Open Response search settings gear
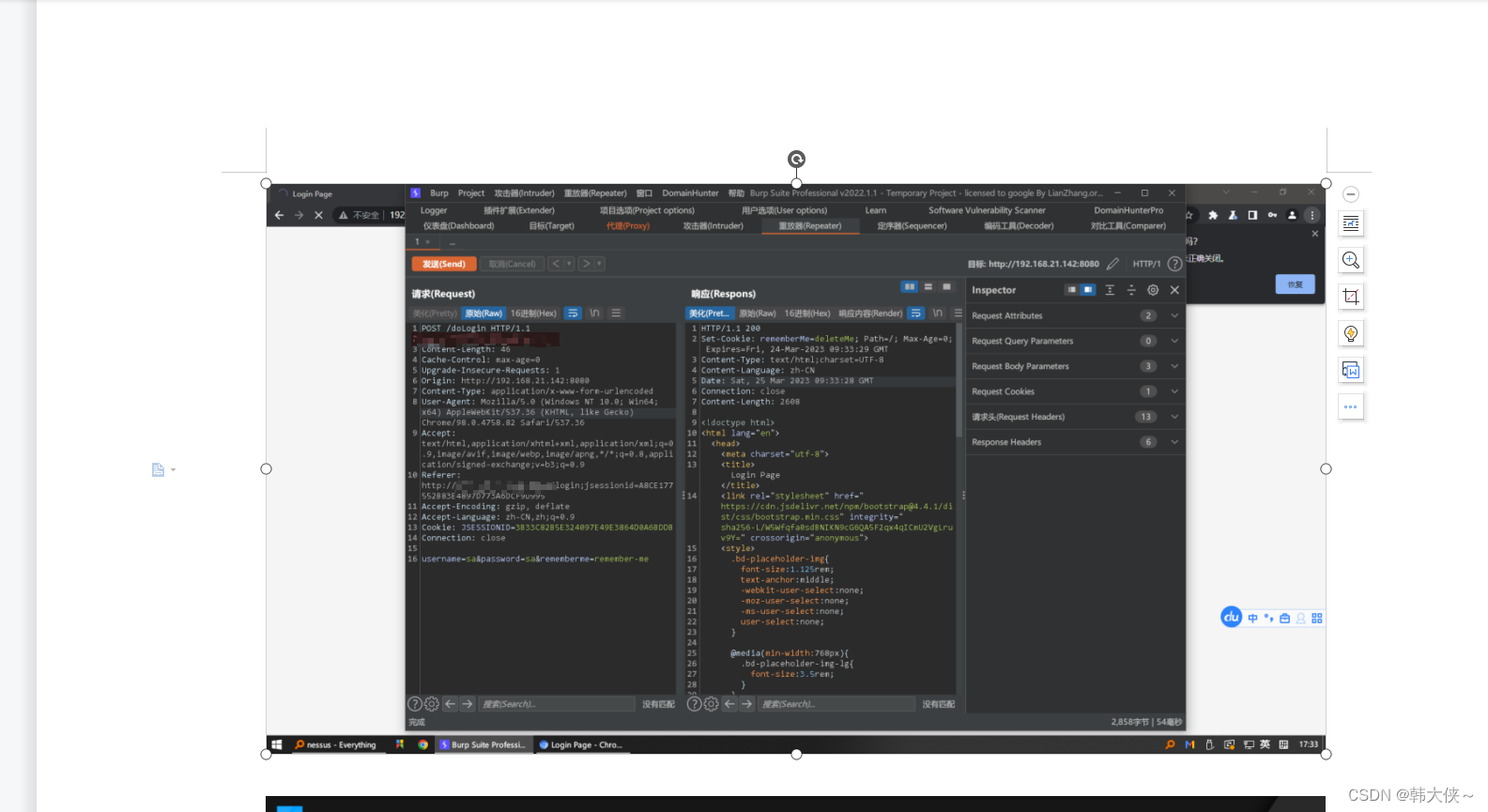 tap(711, 704)
